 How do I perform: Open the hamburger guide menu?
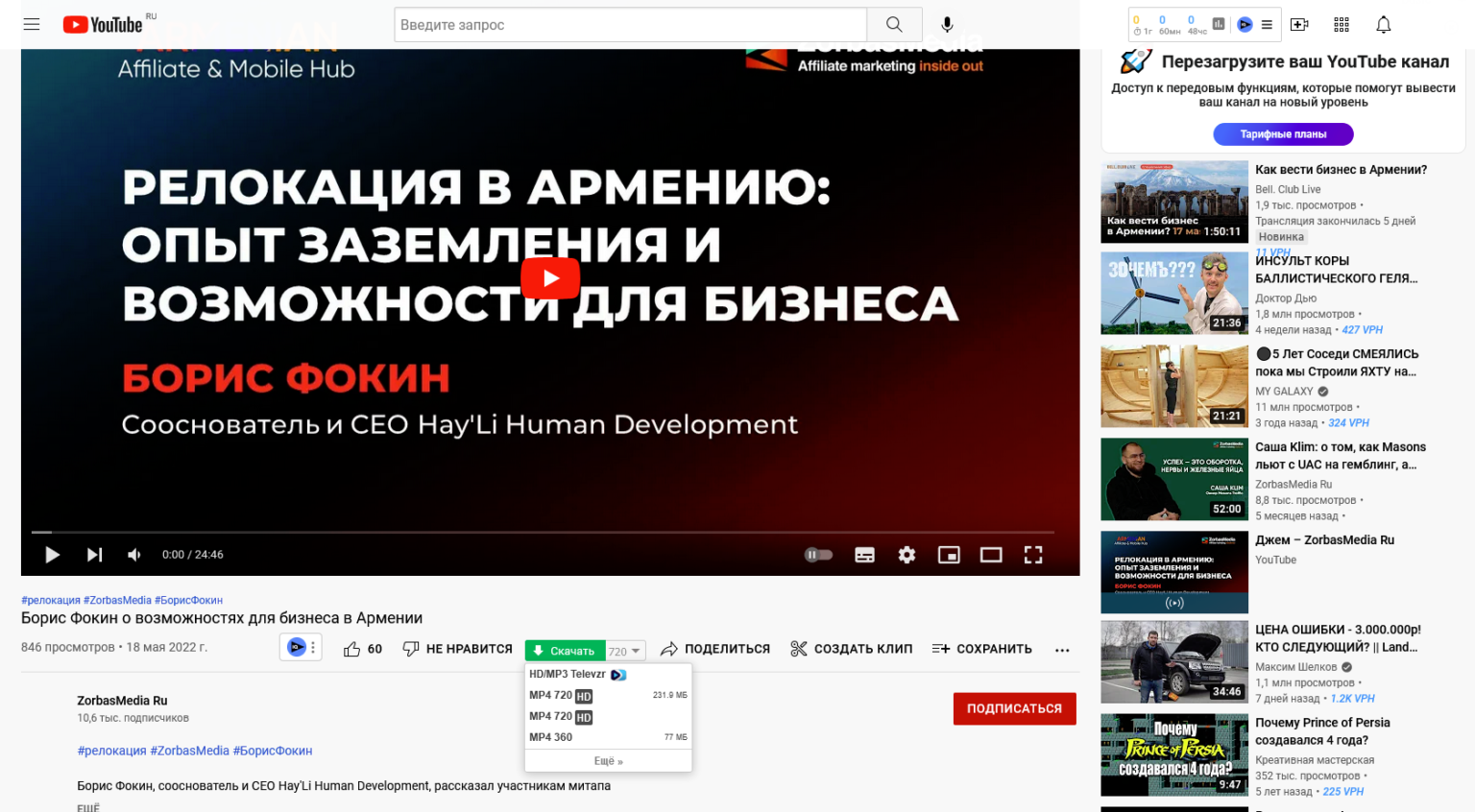[32, 24]
